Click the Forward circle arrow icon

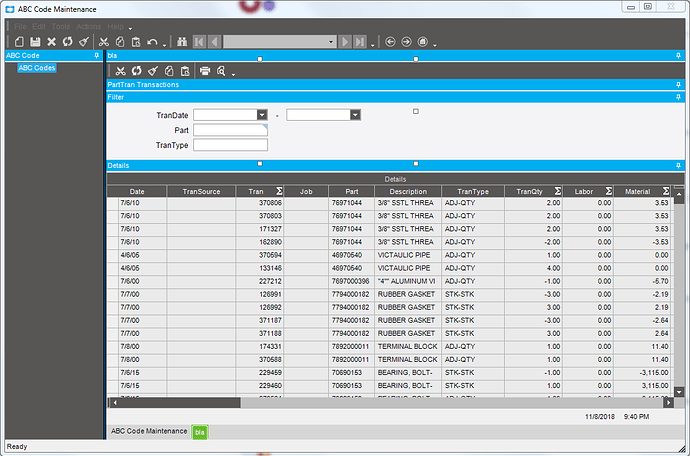407,42
